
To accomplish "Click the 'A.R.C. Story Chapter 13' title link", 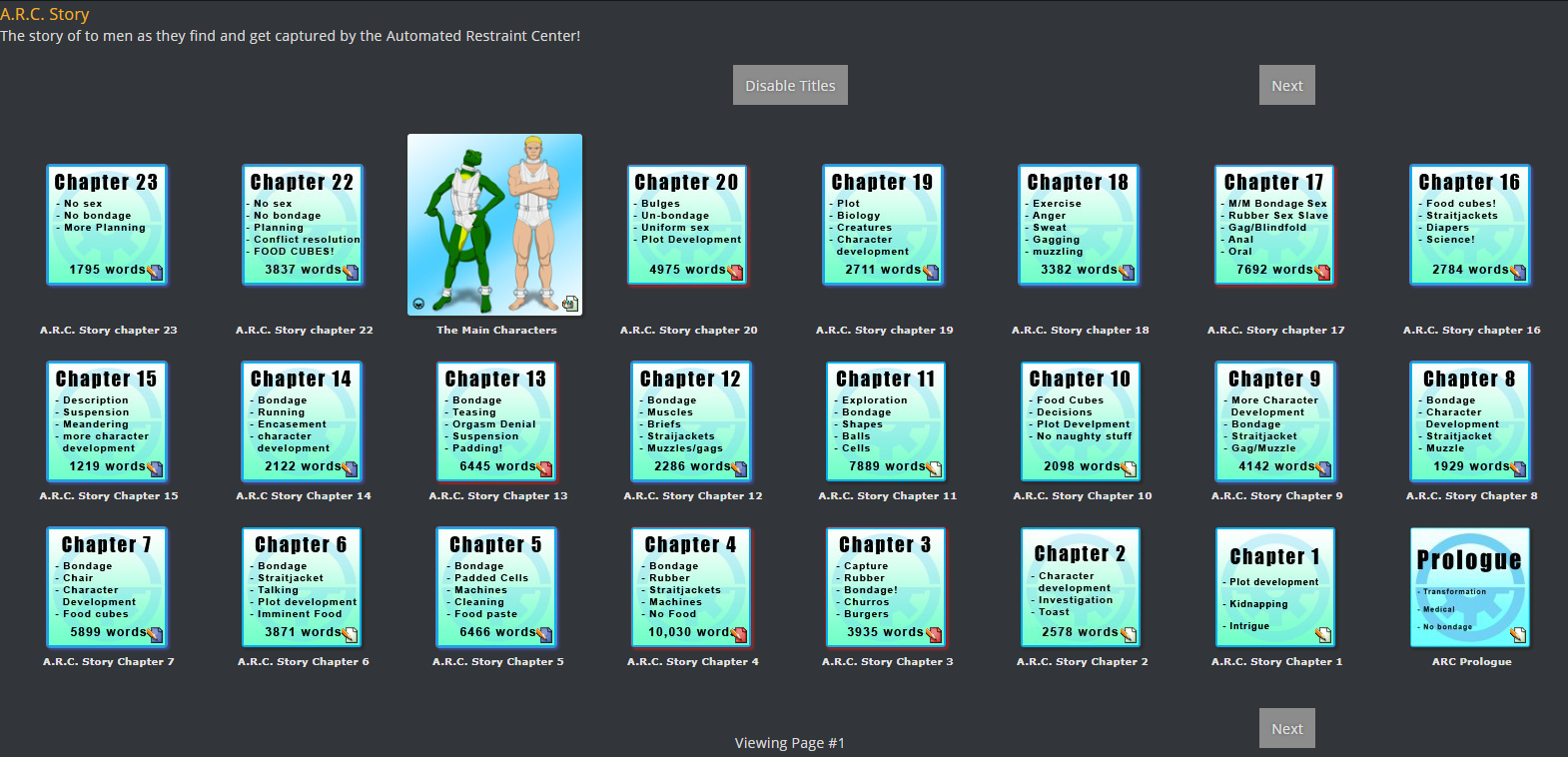I will 498,495.
